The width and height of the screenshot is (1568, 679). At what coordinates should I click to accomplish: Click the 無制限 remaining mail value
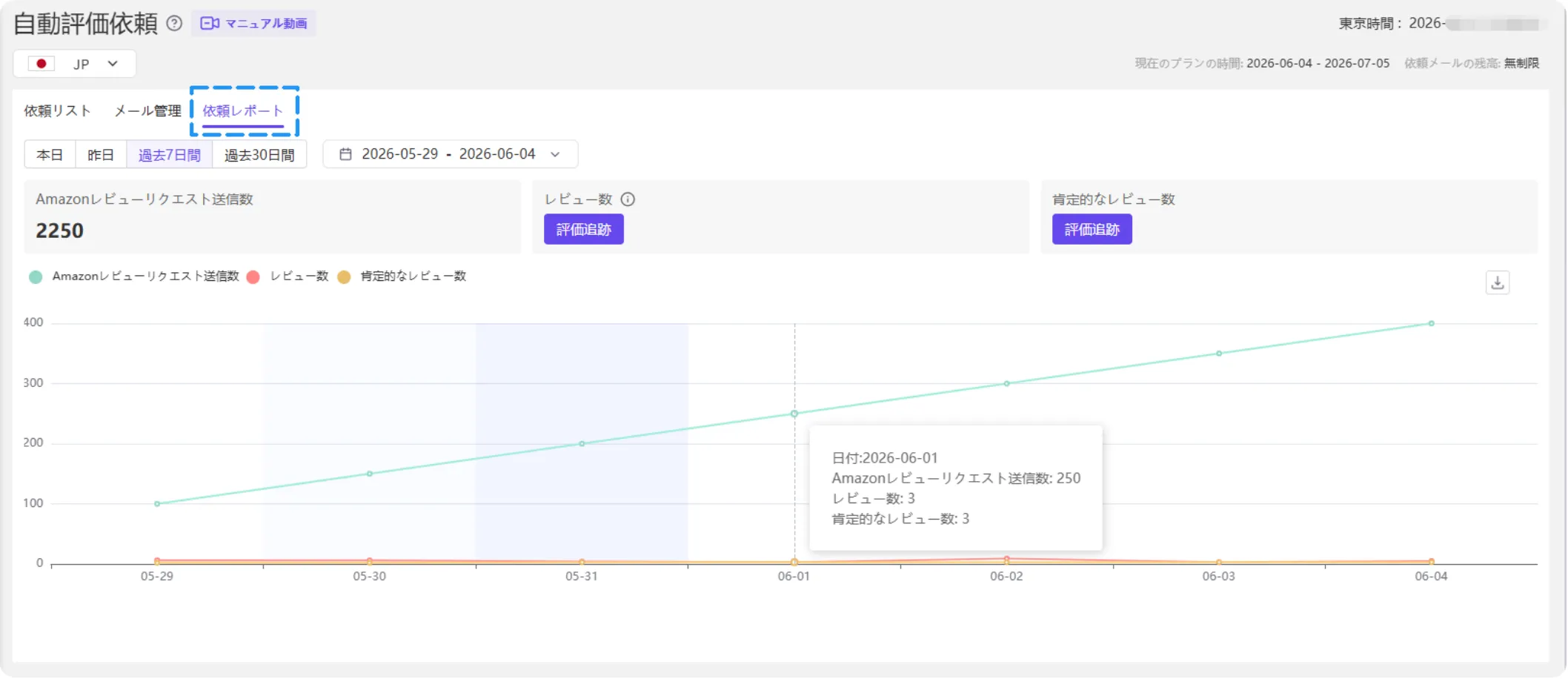[1521, 64]
